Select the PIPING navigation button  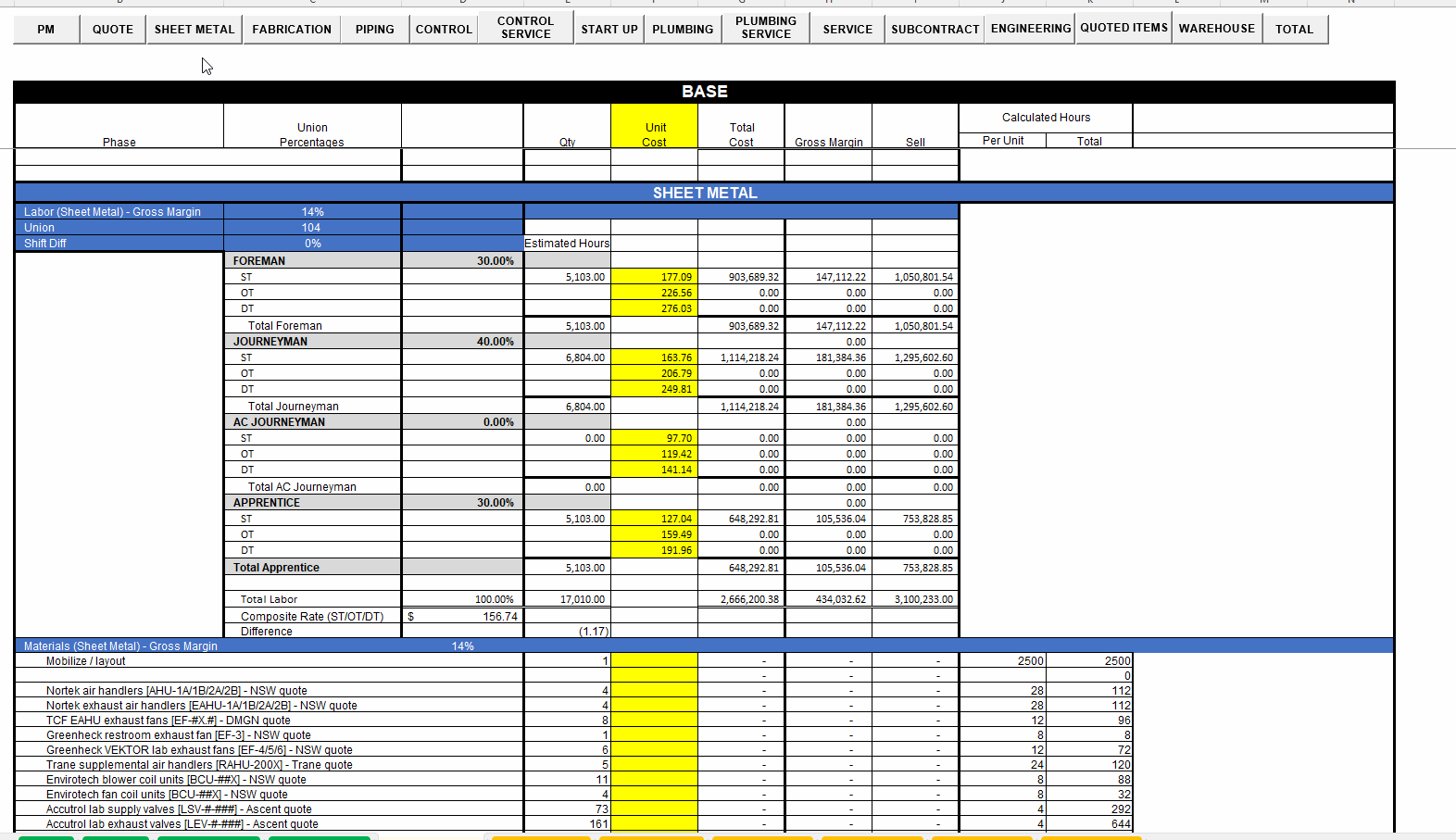tap(375, 29)
